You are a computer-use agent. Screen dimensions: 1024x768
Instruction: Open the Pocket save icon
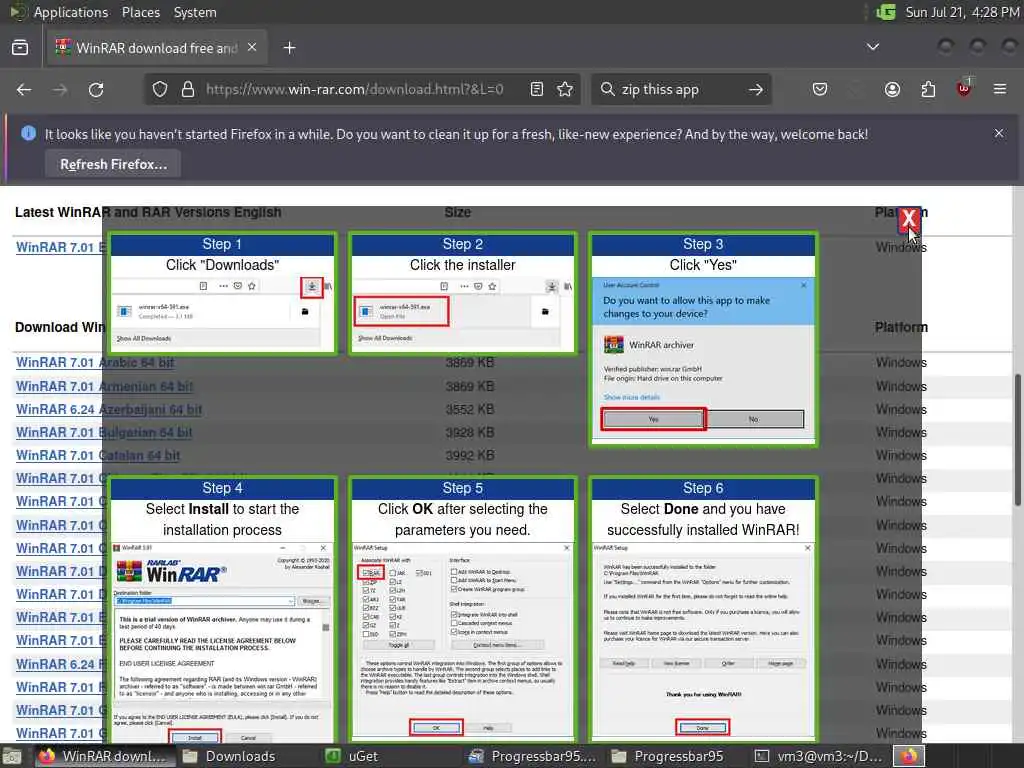tap(820, 89)
